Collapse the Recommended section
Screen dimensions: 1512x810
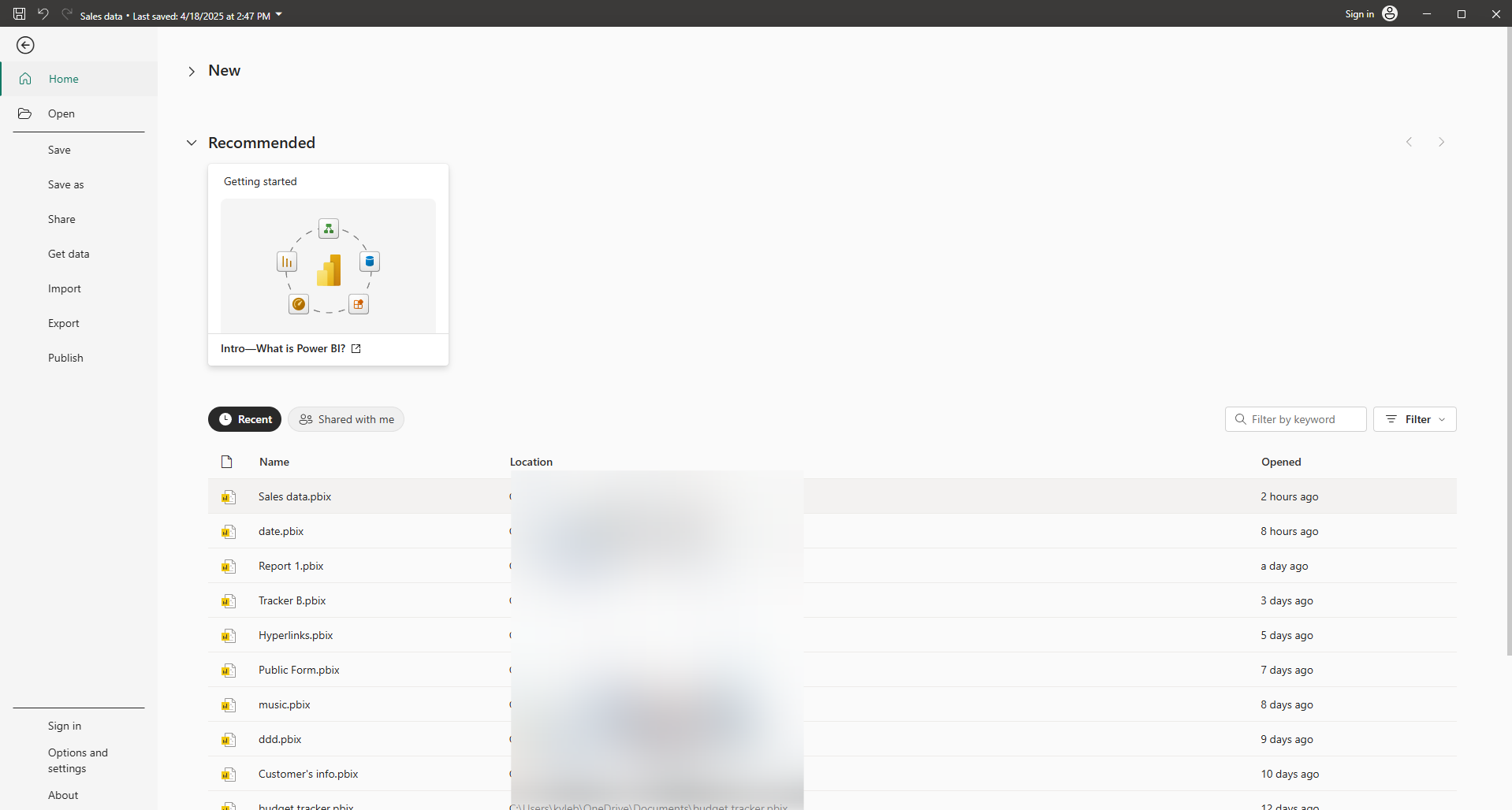[x=192, y=143]
